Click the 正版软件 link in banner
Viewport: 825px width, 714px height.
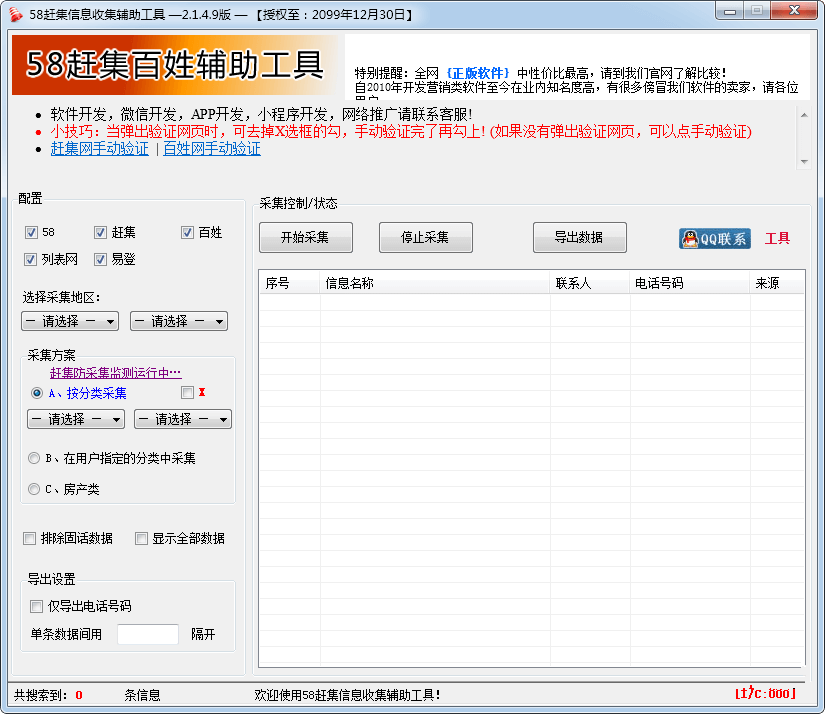pyautogui.click(x=478, y=73)
